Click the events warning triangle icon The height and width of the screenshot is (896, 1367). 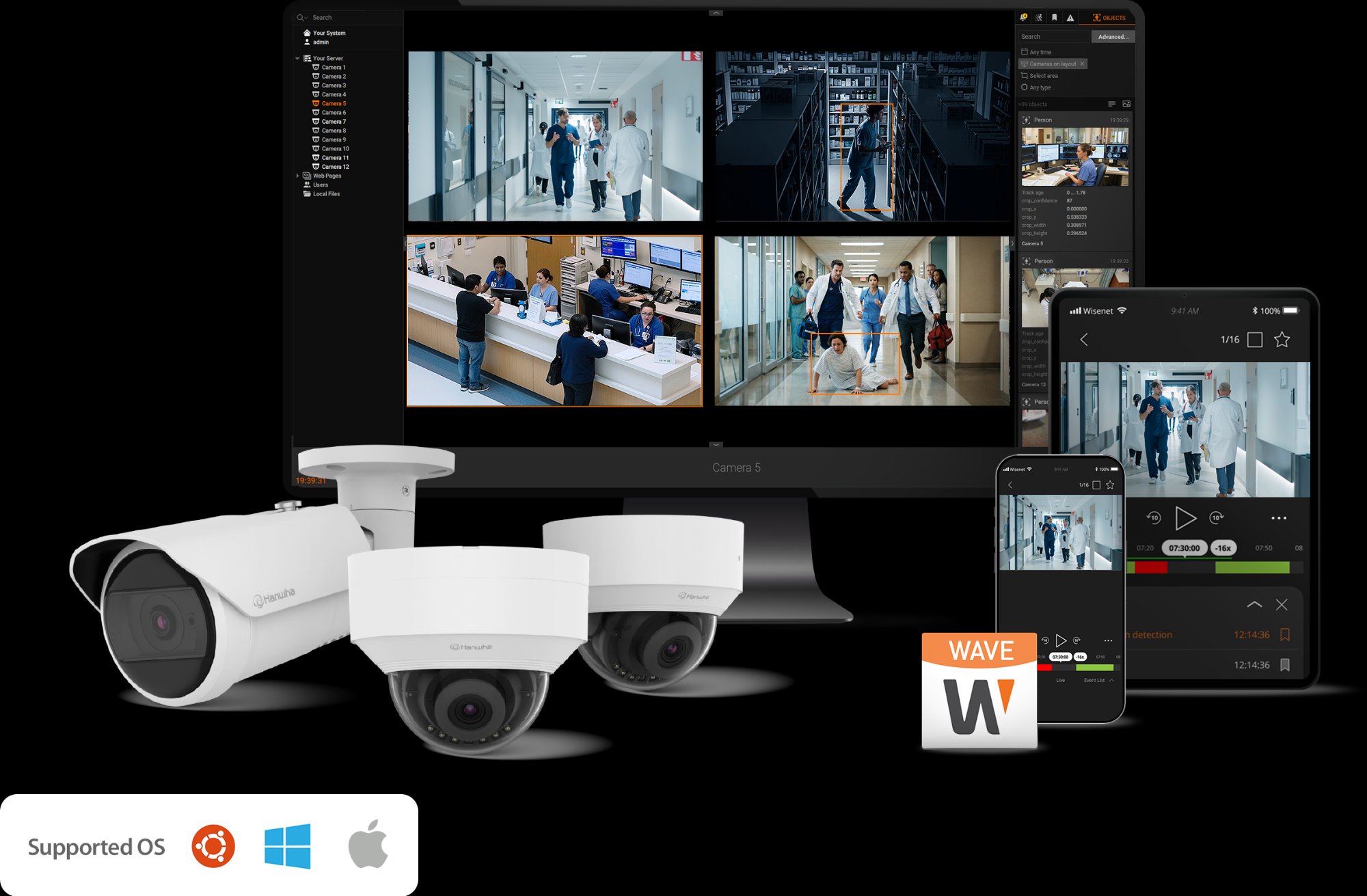(1070, 18)
